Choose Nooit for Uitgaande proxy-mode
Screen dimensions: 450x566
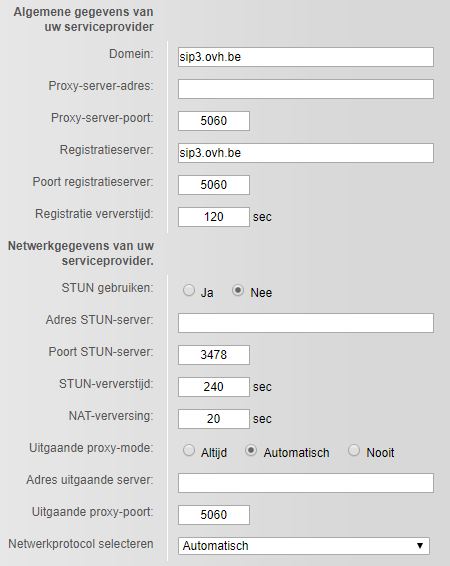tap(354, 450)
